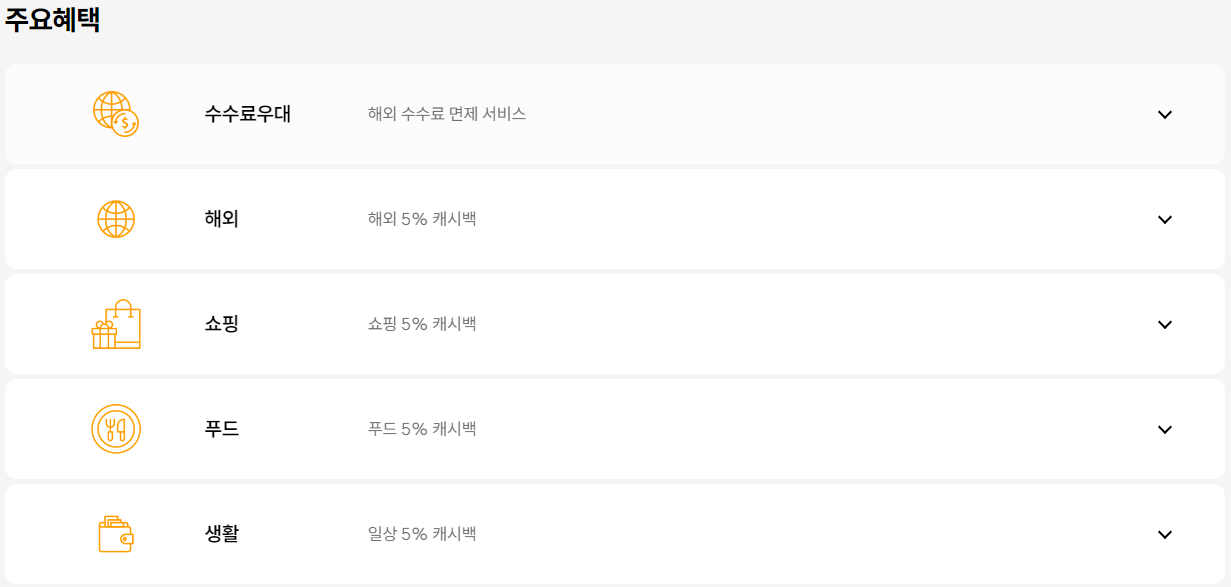Open the 생활 section chevron
The height and width of the screenshot is (587, 1231).
tap(1163, 533)
